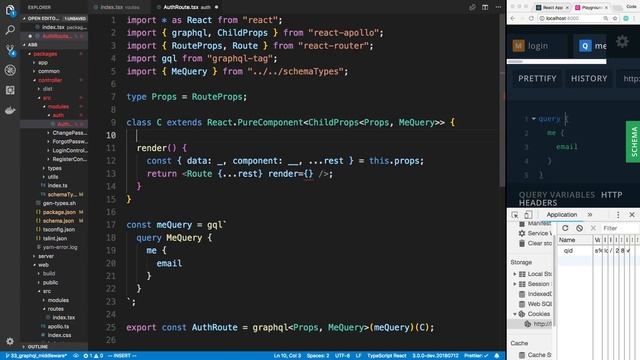Open package.json in explorer
Image resolution: width=640 pixels, height=360 pixels.
tap(59, 212)
